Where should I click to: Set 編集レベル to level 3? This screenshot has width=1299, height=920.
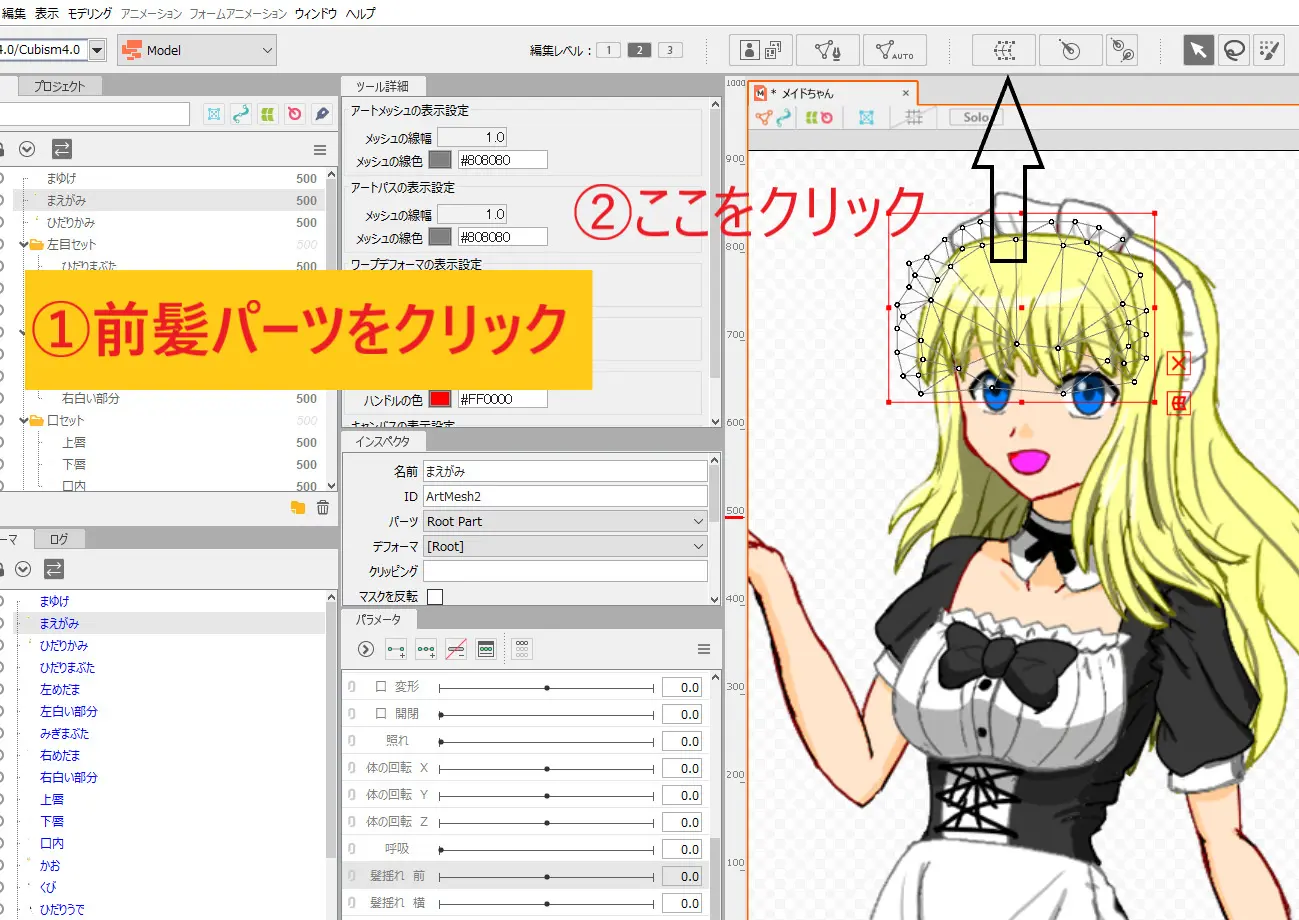click(x=669, y=48)
